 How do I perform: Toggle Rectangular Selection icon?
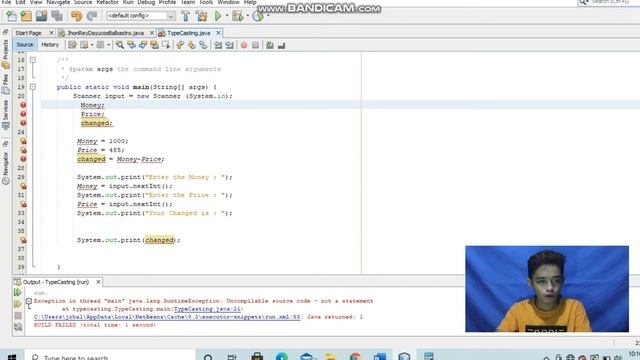click(x=166, y=45)
